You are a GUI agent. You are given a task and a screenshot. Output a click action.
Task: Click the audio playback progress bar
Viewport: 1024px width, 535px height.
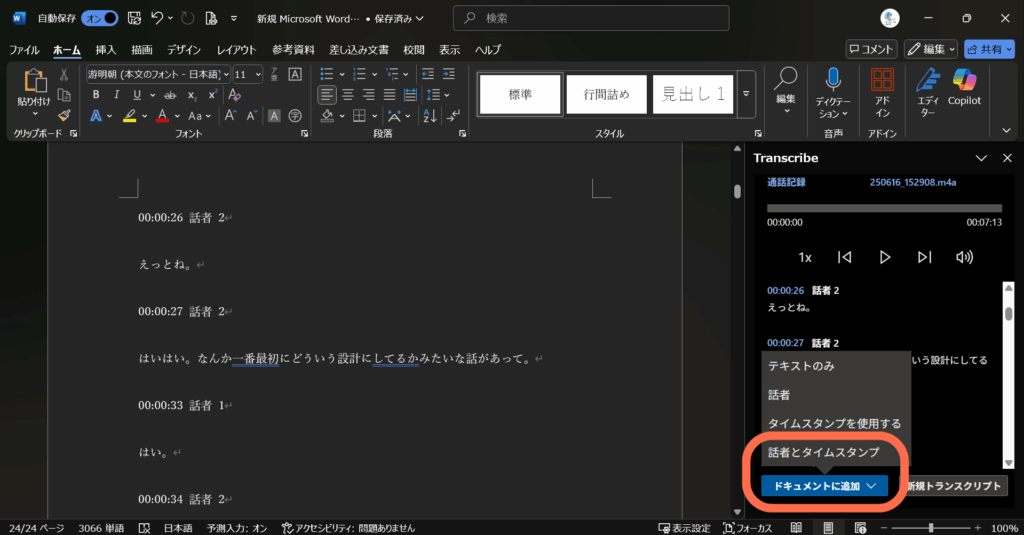pyautogui.click(x=884, y=208)
